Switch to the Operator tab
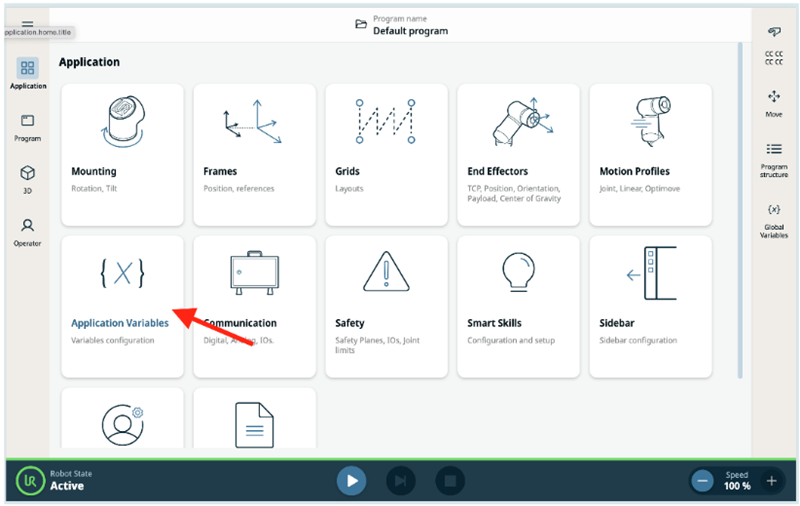800x506 pixels. click(x=28, y=231)
